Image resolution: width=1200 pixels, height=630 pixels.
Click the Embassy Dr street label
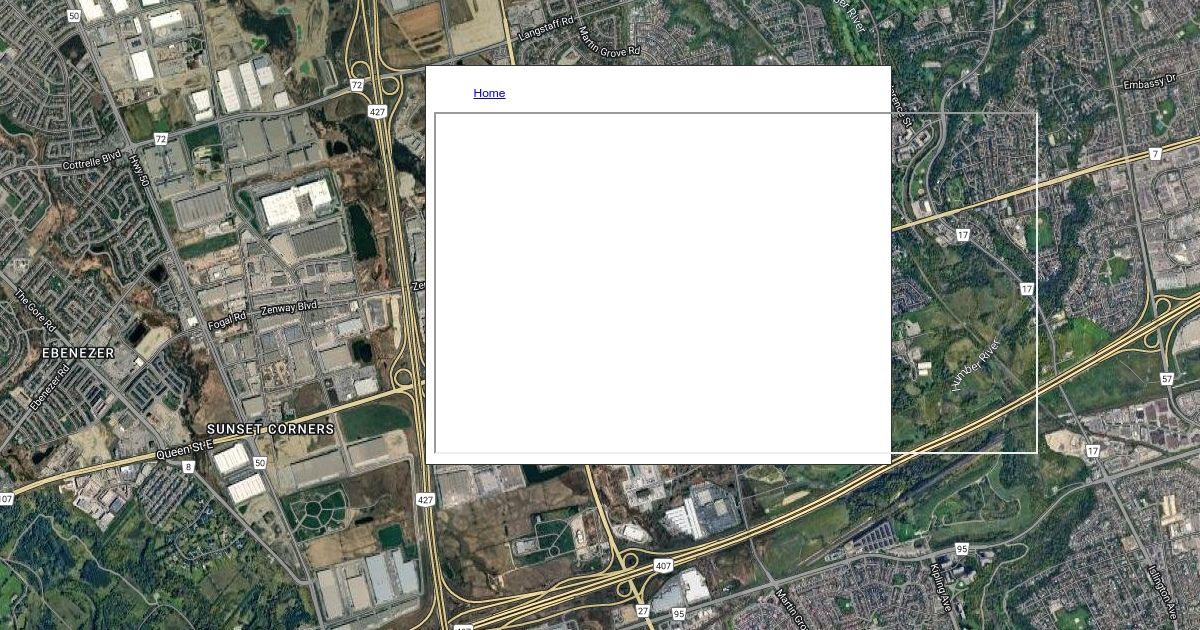click(1150, 84)
